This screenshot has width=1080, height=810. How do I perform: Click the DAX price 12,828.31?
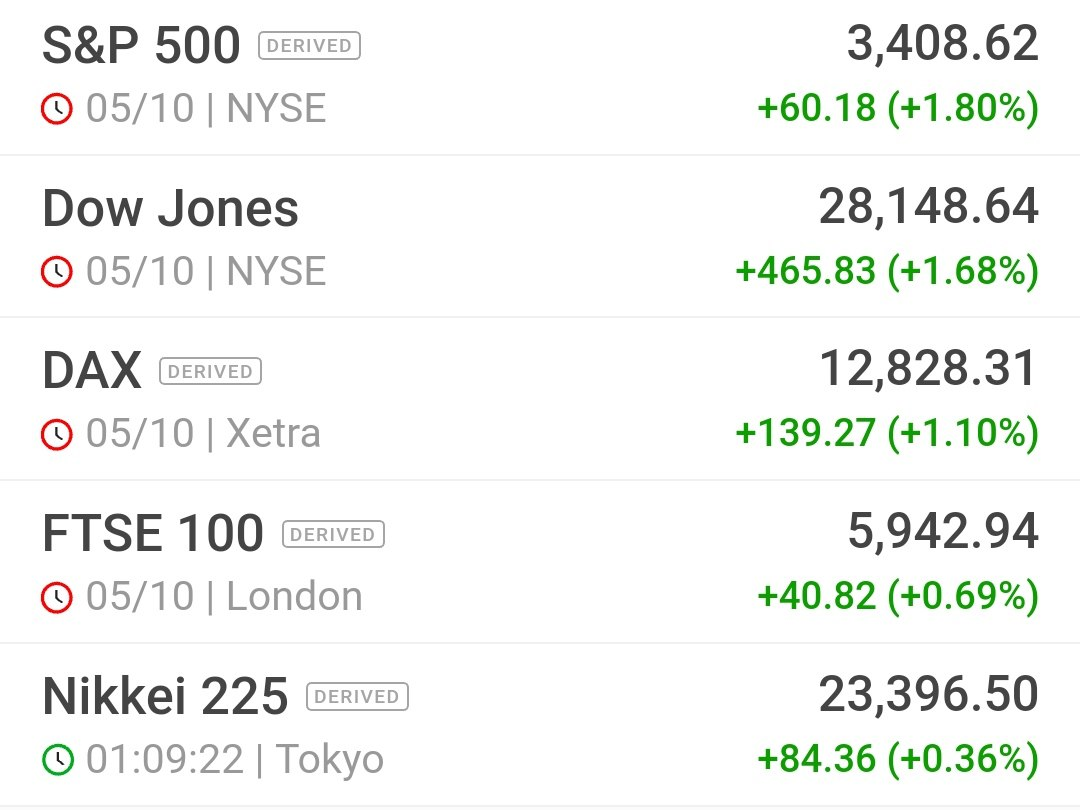(928, 368)
